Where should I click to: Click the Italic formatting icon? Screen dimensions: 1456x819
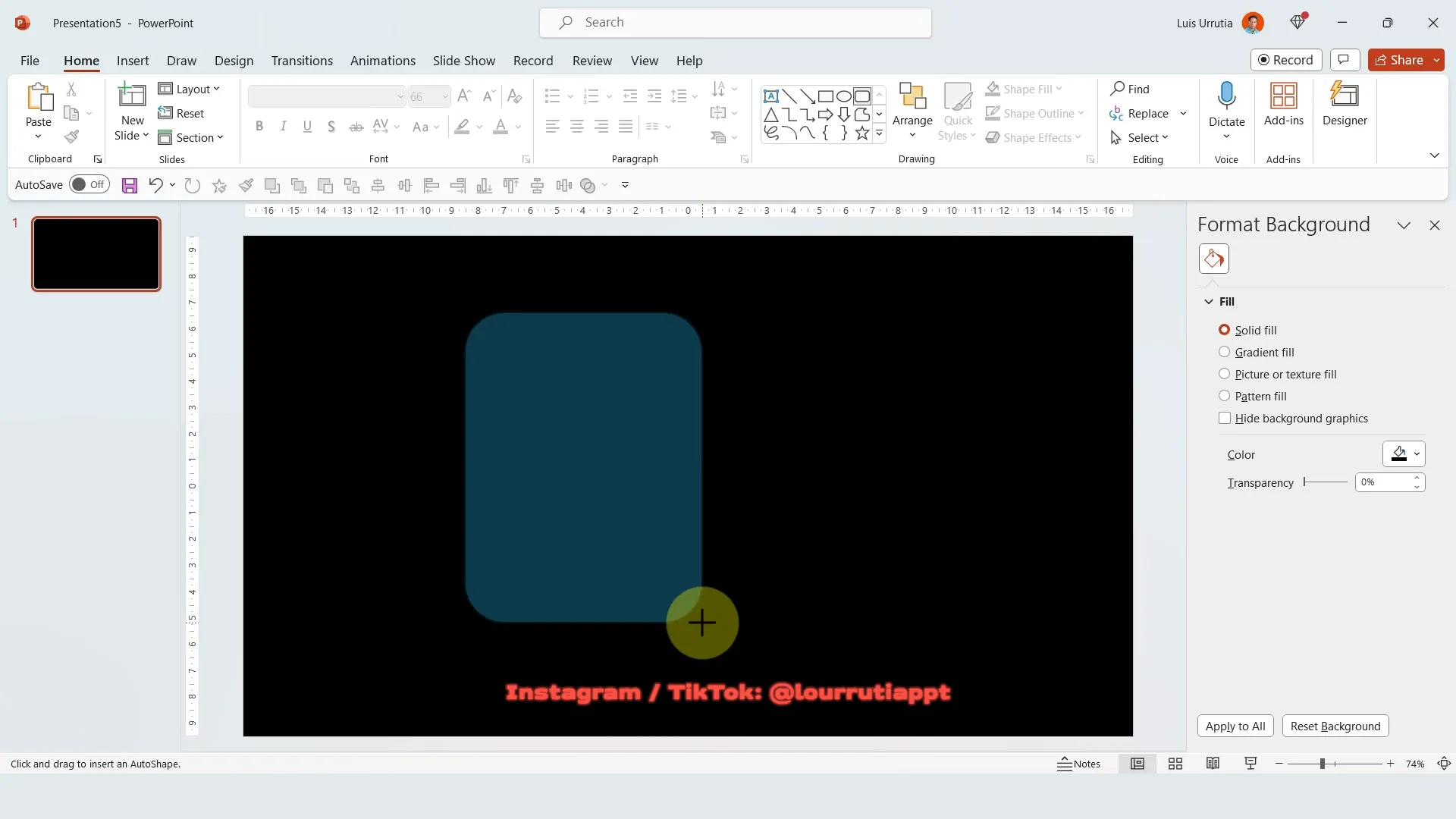click(283, 127)
